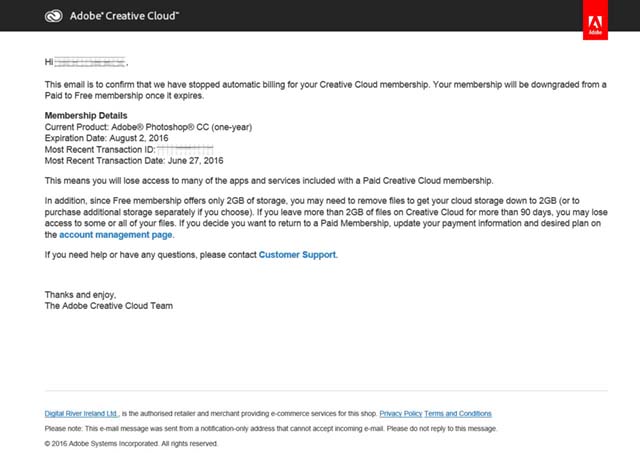This screenshot has height=453, width=640.
Task: Open the Terms and Conditions link
Action: pos(458,413)
